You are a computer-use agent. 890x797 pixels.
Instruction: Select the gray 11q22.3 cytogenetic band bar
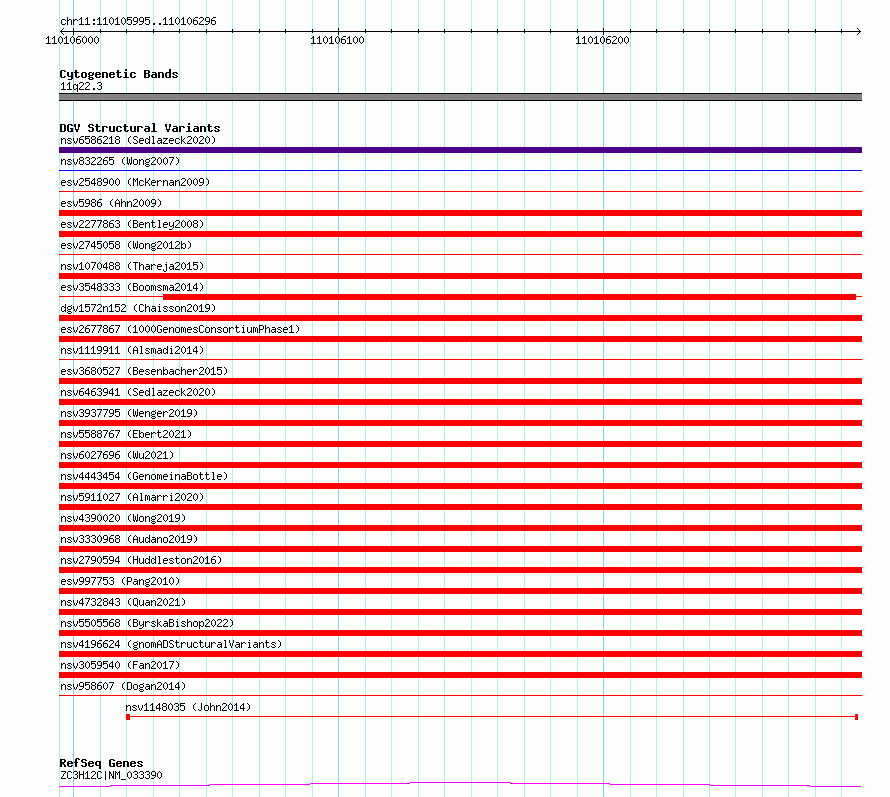460,97
